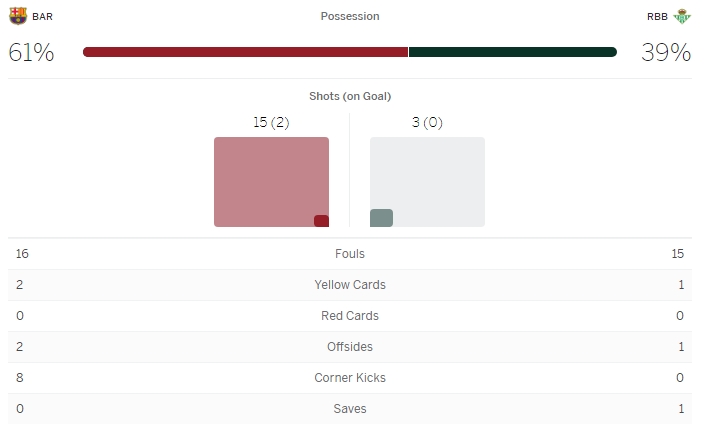
Task: Click the BAR team abbreviation
Action: (x=43, y=16)
